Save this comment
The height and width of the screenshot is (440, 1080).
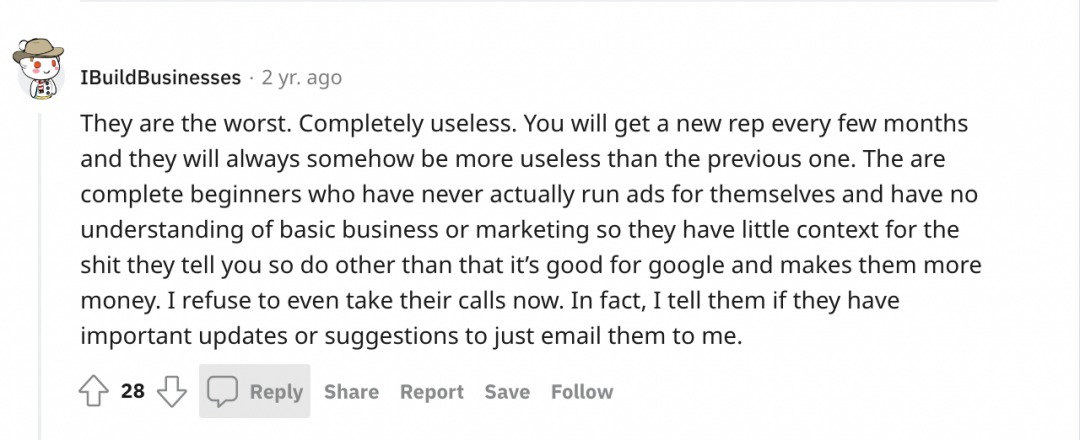[x=507, y=392]
